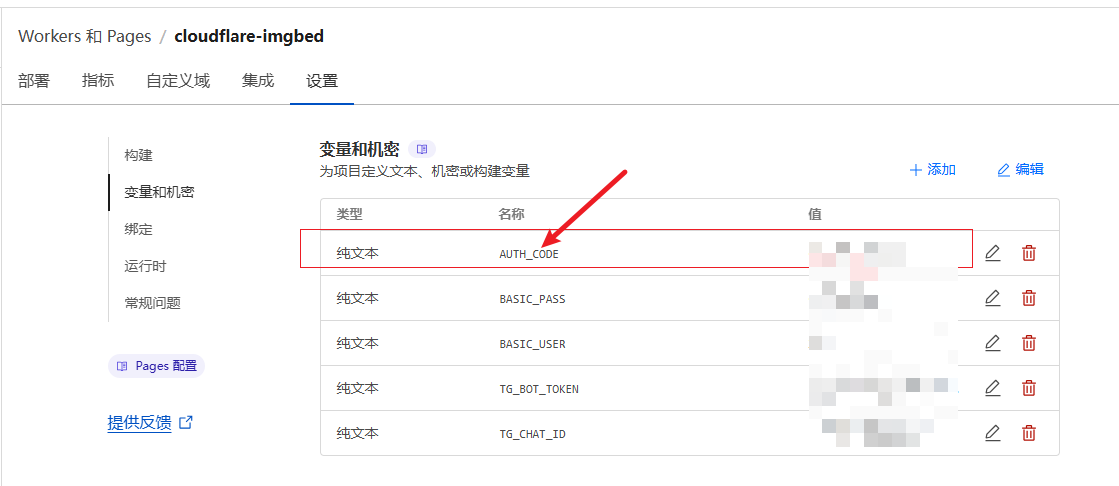Image resolution: width=1119 pixels, height=486 pixels.
Task: Delete the TG_CHAT_ID variable trash icon
Action: click(1028, 433)
